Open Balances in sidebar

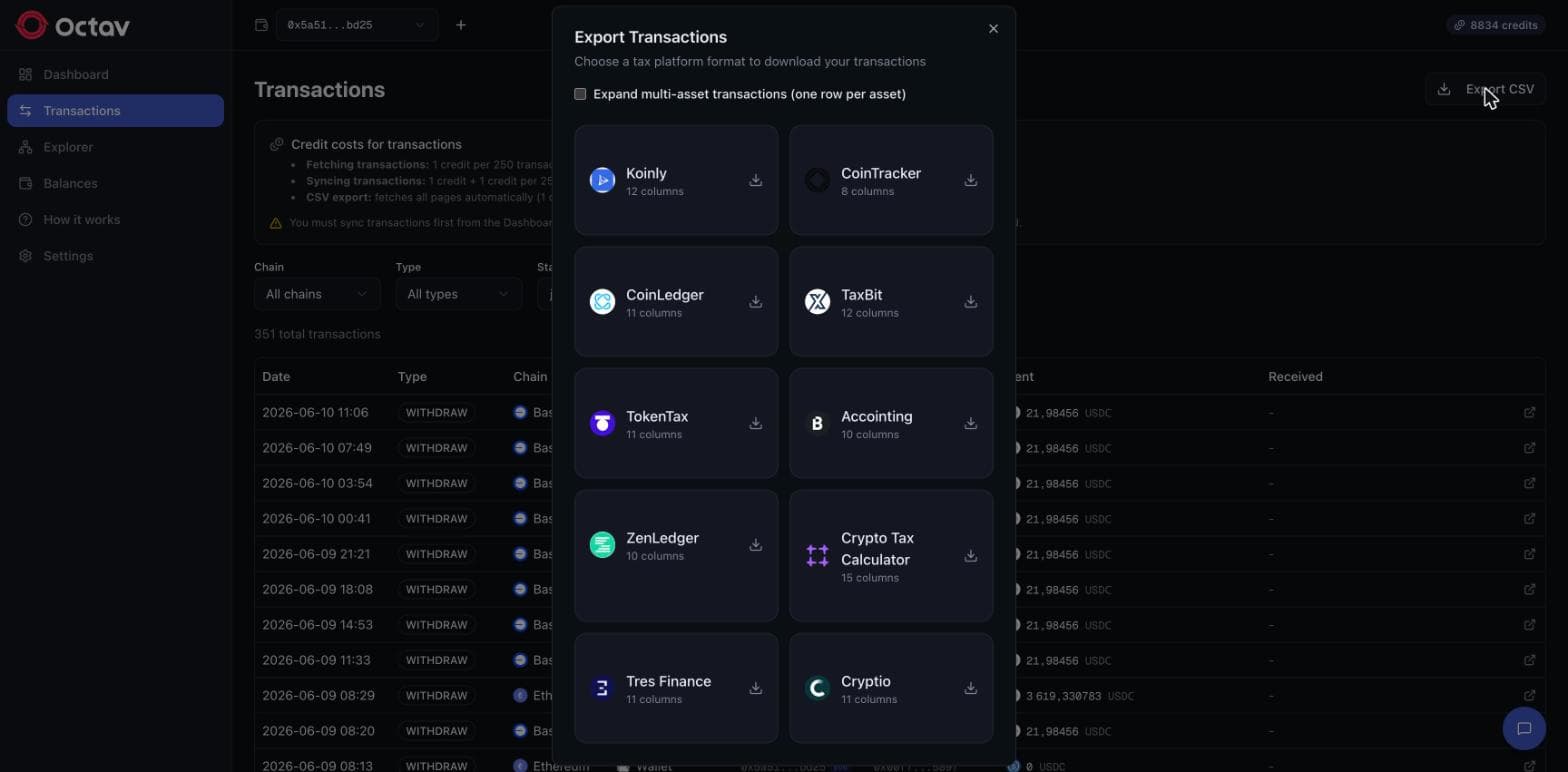tap(115, 183)
